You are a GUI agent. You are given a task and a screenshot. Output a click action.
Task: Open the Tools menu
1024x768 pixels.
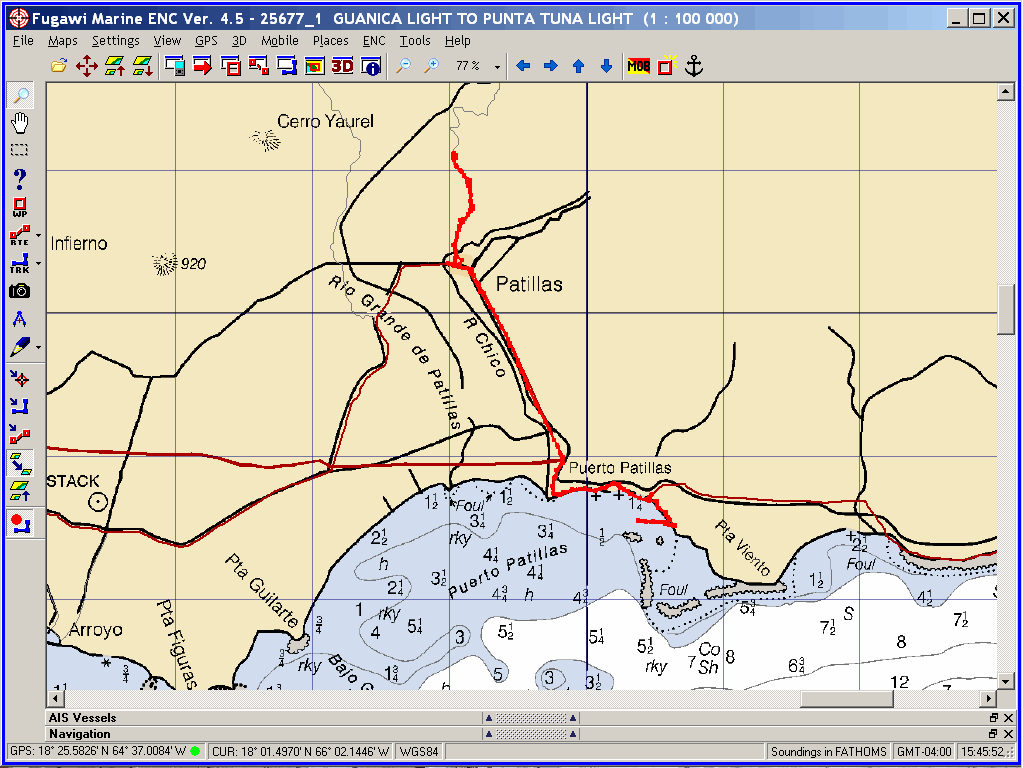(415, 40)
